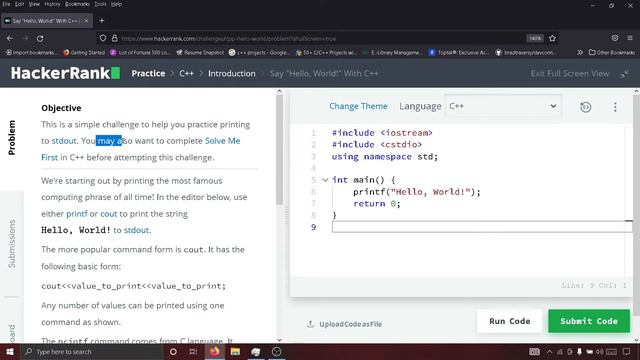
Task: Open the notification center icon
Action: pos(627,351)
